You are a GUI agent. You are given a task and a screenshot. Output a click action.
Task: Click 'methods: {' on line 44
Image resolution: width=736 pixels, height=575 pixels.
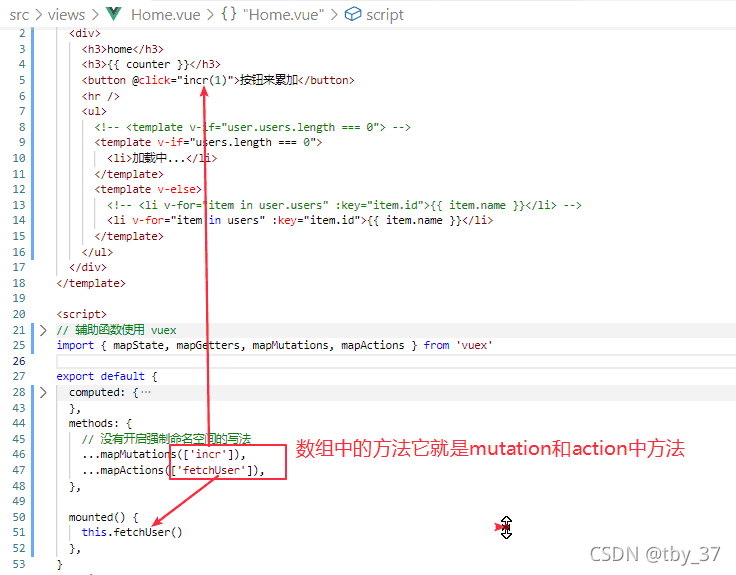tap(100, 423)
